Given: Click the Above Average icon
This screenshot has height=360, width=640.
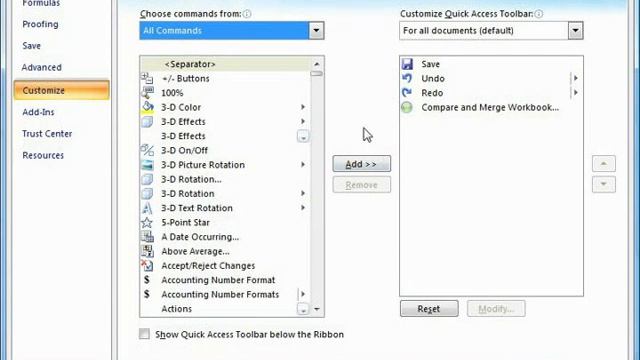Looking at the screenshot, I should 147,251.
